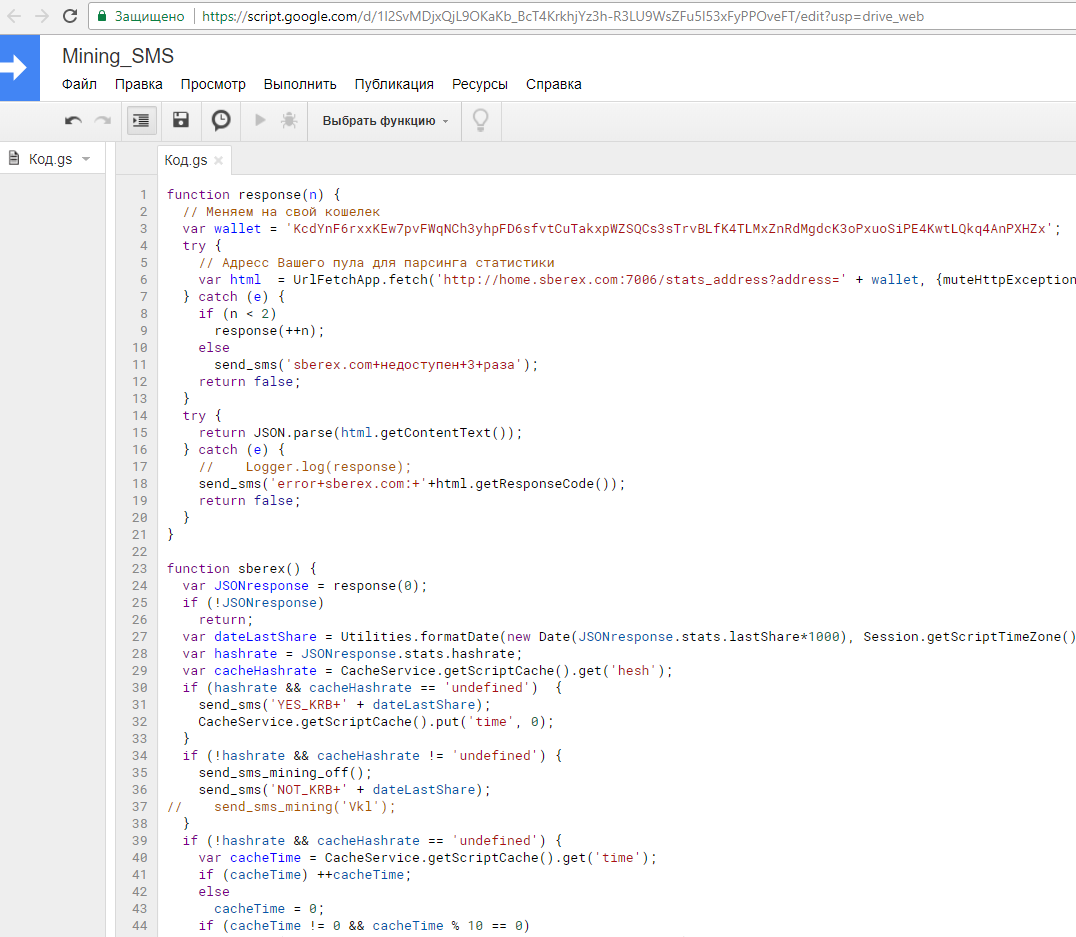1076x937 pixels.
Task: Click "cacheTime = 0;" on line 43
Action: 269,909
